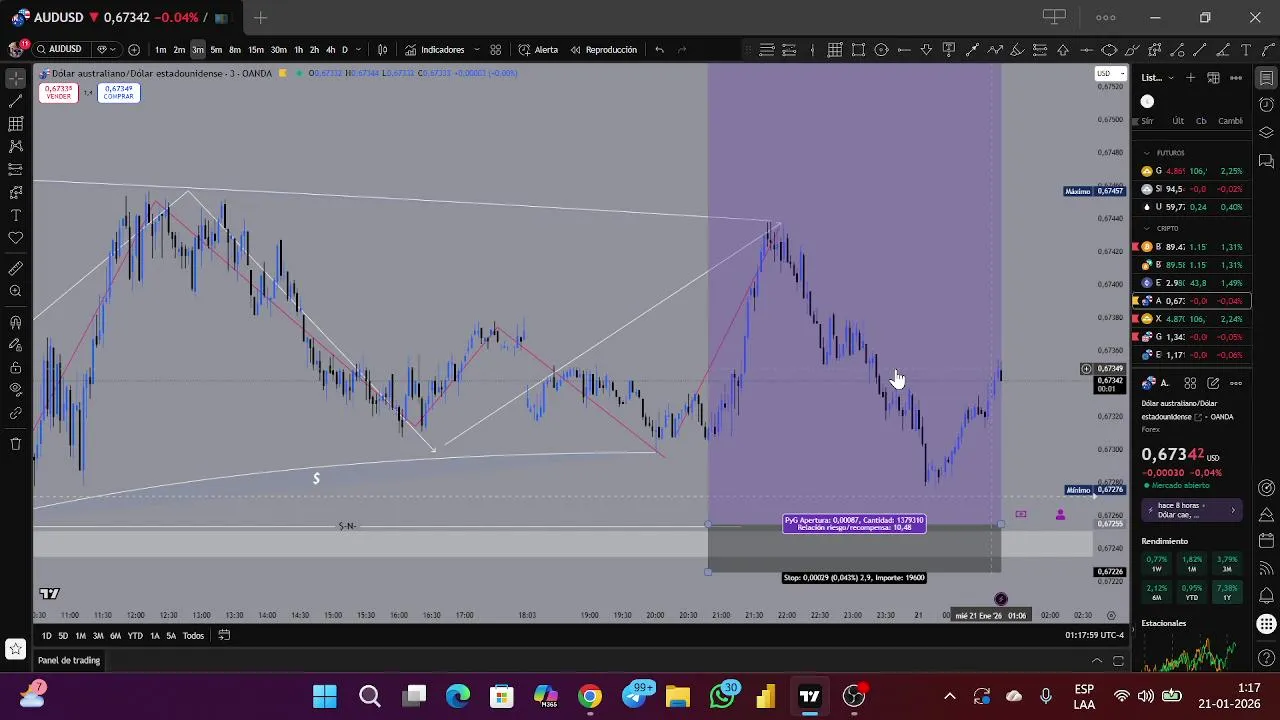
Task: Expand the timeframe dropdown arrow
Action: pos(358,49)
